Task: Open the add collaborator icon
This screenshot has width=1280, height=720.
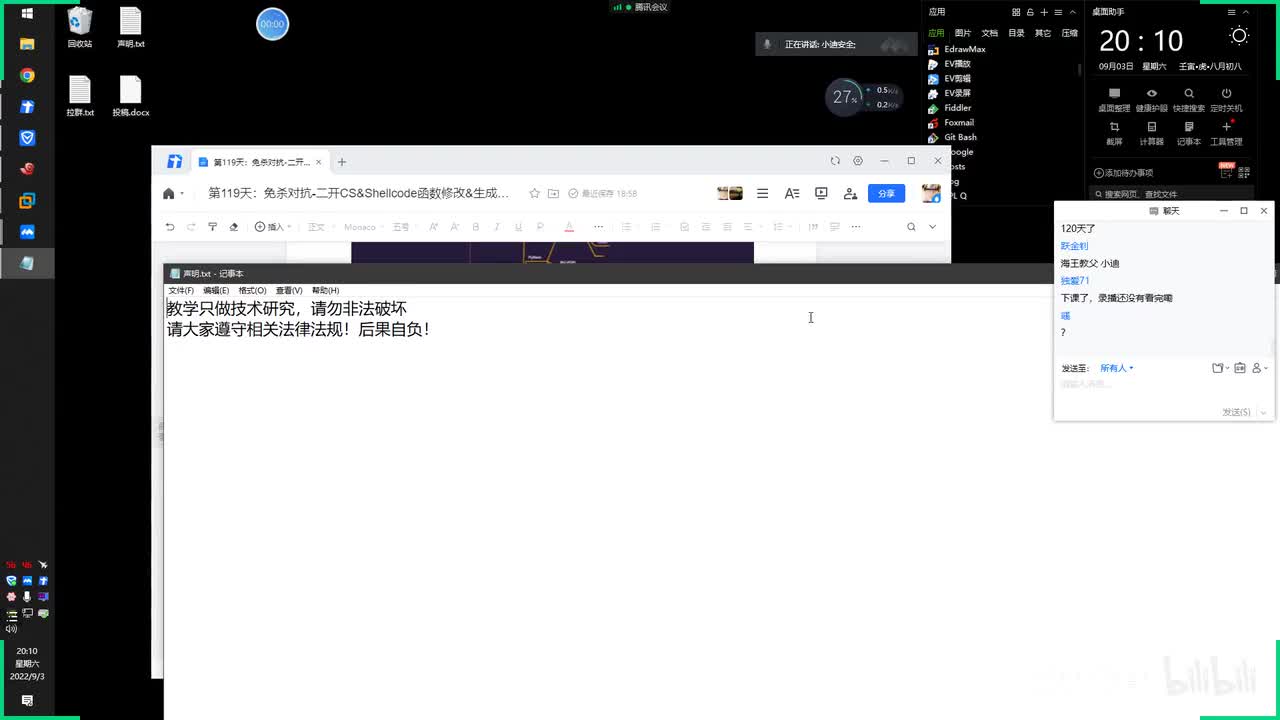Action: click(850, 194)
